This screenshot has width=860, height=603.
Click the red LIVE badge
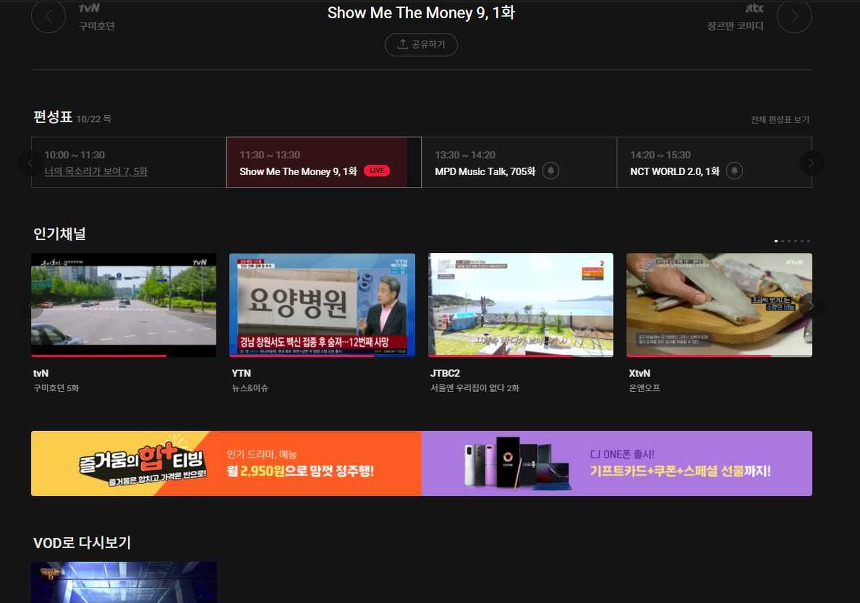coord(376,171)
